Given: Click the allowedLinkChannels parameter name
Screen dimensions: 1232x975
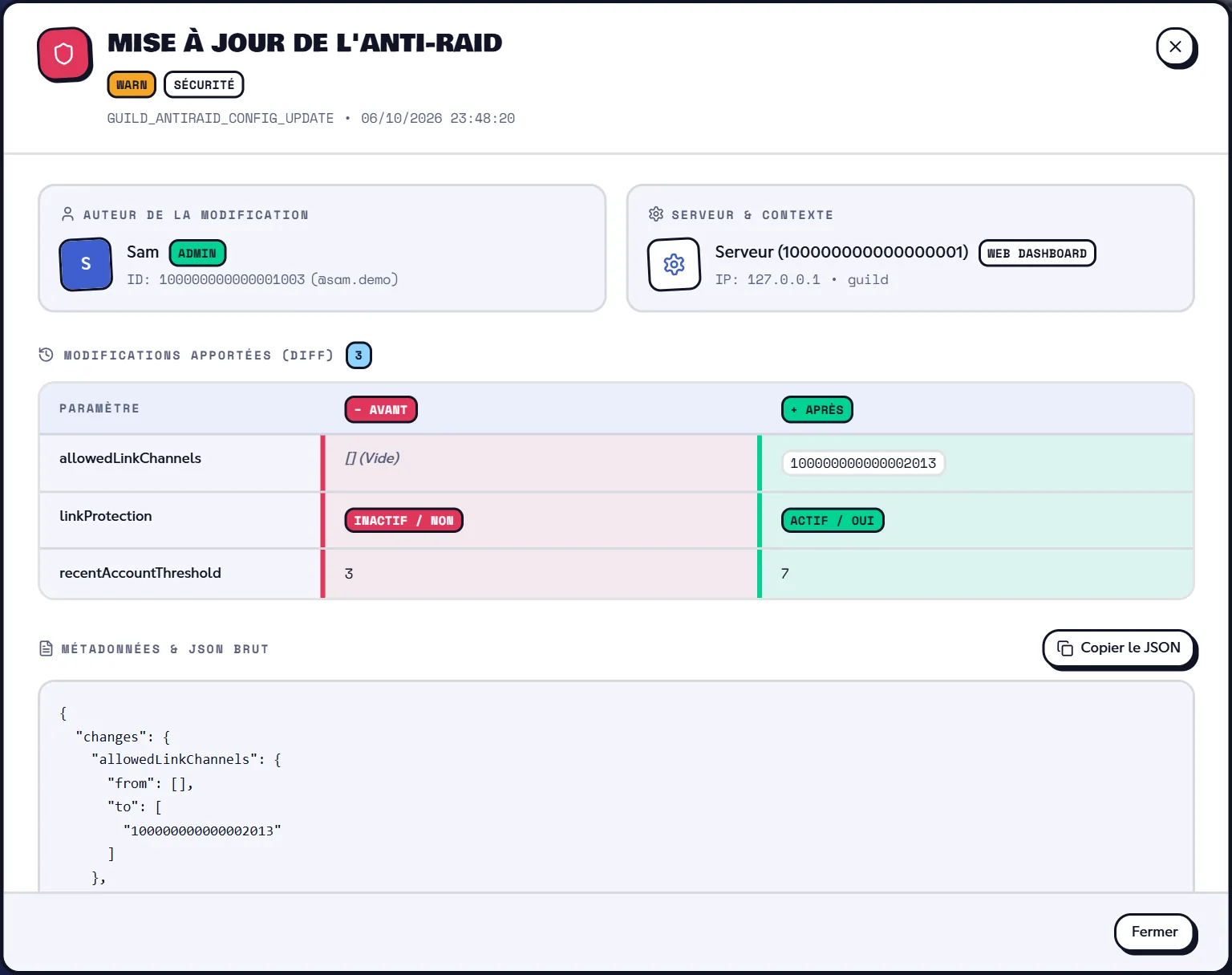Looking at the screenshot, I should (130, 458).
